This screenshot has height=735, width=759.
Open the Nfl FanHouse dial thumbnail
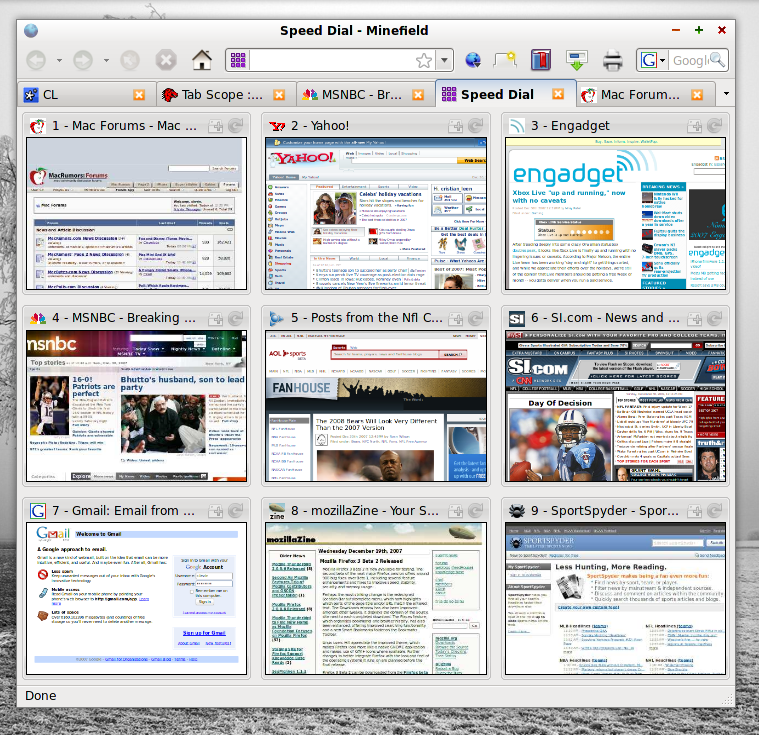(376, 406)
